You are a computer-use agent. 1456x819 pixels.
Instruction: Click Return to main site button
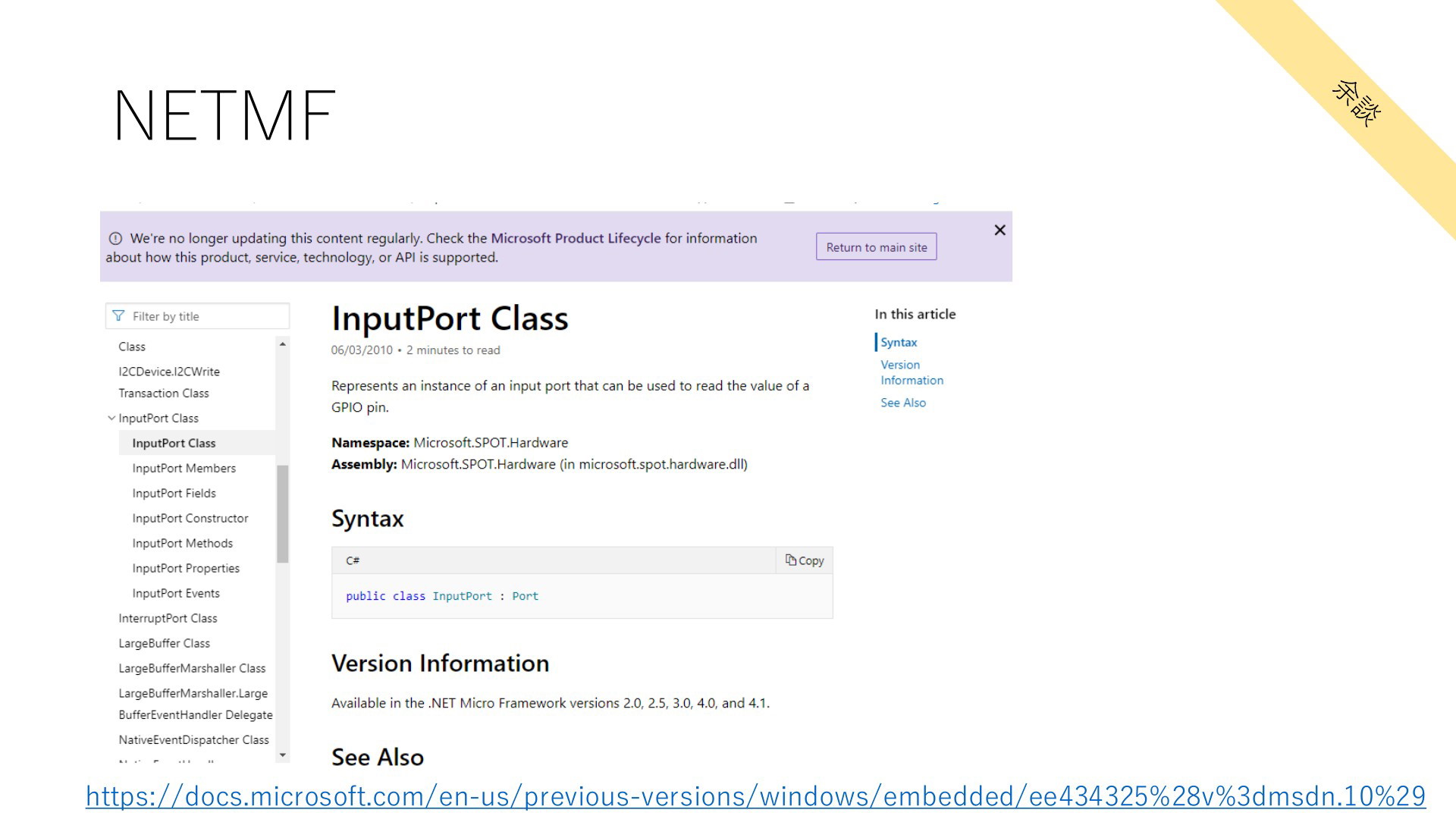click(x=877, y=247)
